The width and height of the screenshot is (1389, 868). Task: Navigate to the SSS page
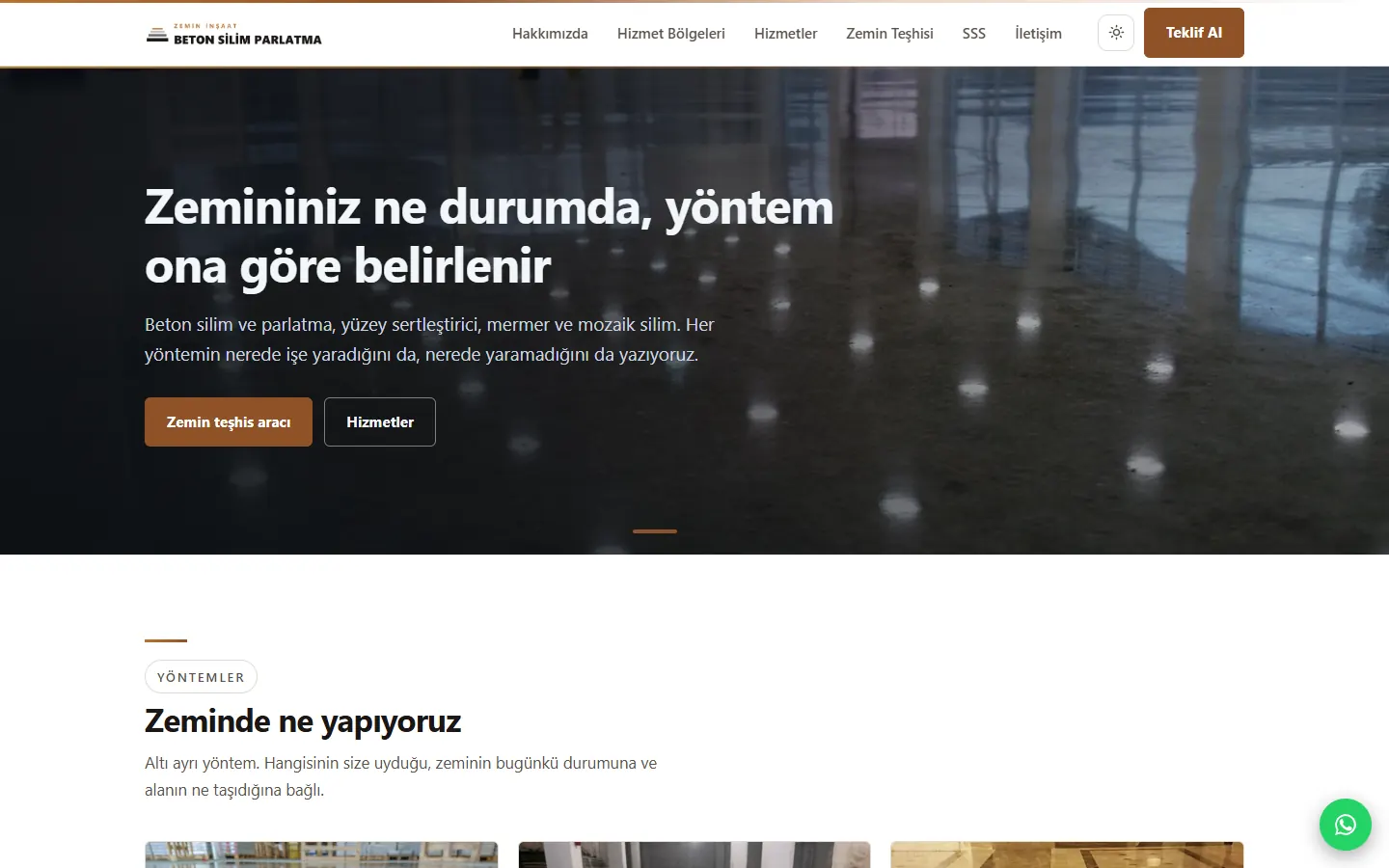click(x=974, y=34)
